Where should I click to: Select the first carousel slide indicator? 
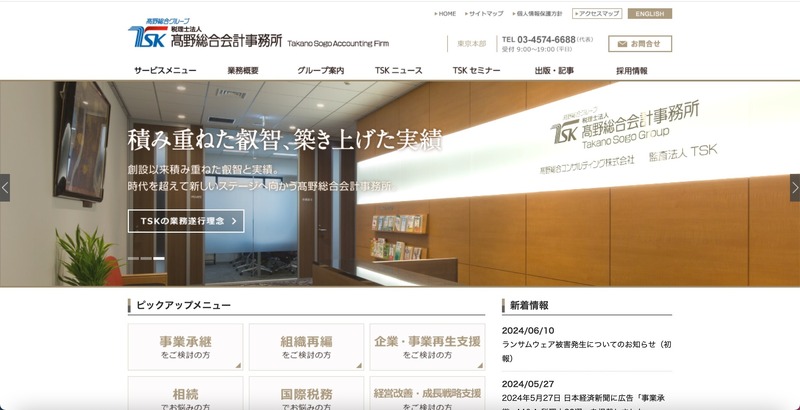pos(133,258)
